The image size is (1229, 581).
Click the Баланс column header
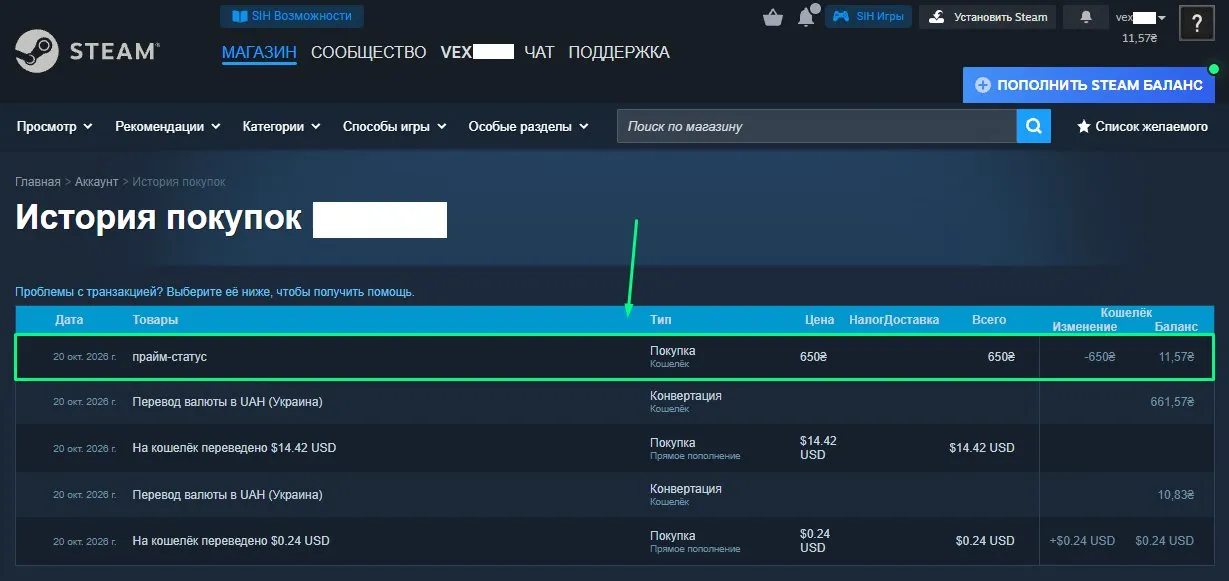[x=1175, y=327]
